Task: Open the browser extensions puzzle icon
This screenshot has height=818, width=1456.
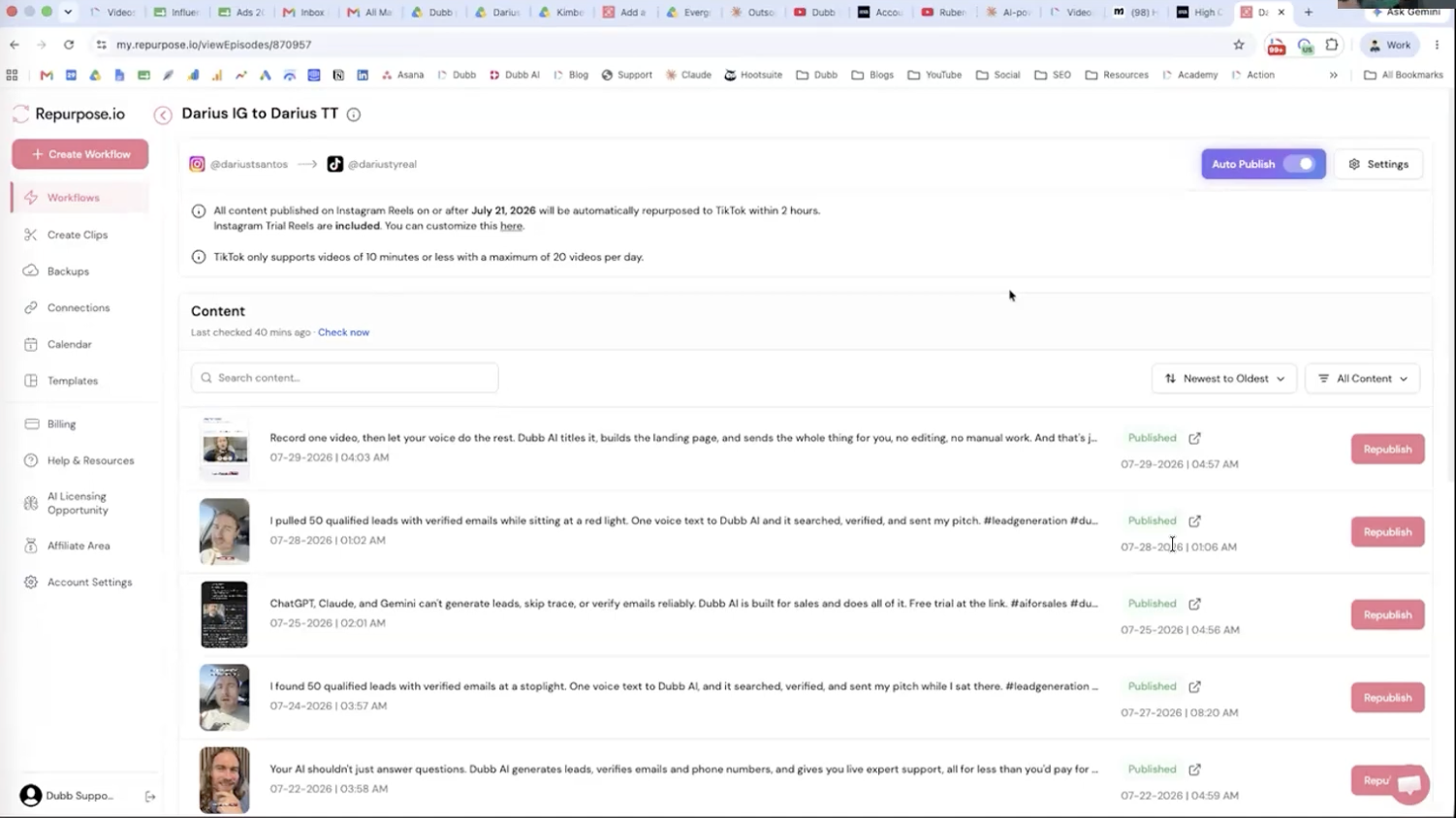Action: click(x=1332, y=45)
